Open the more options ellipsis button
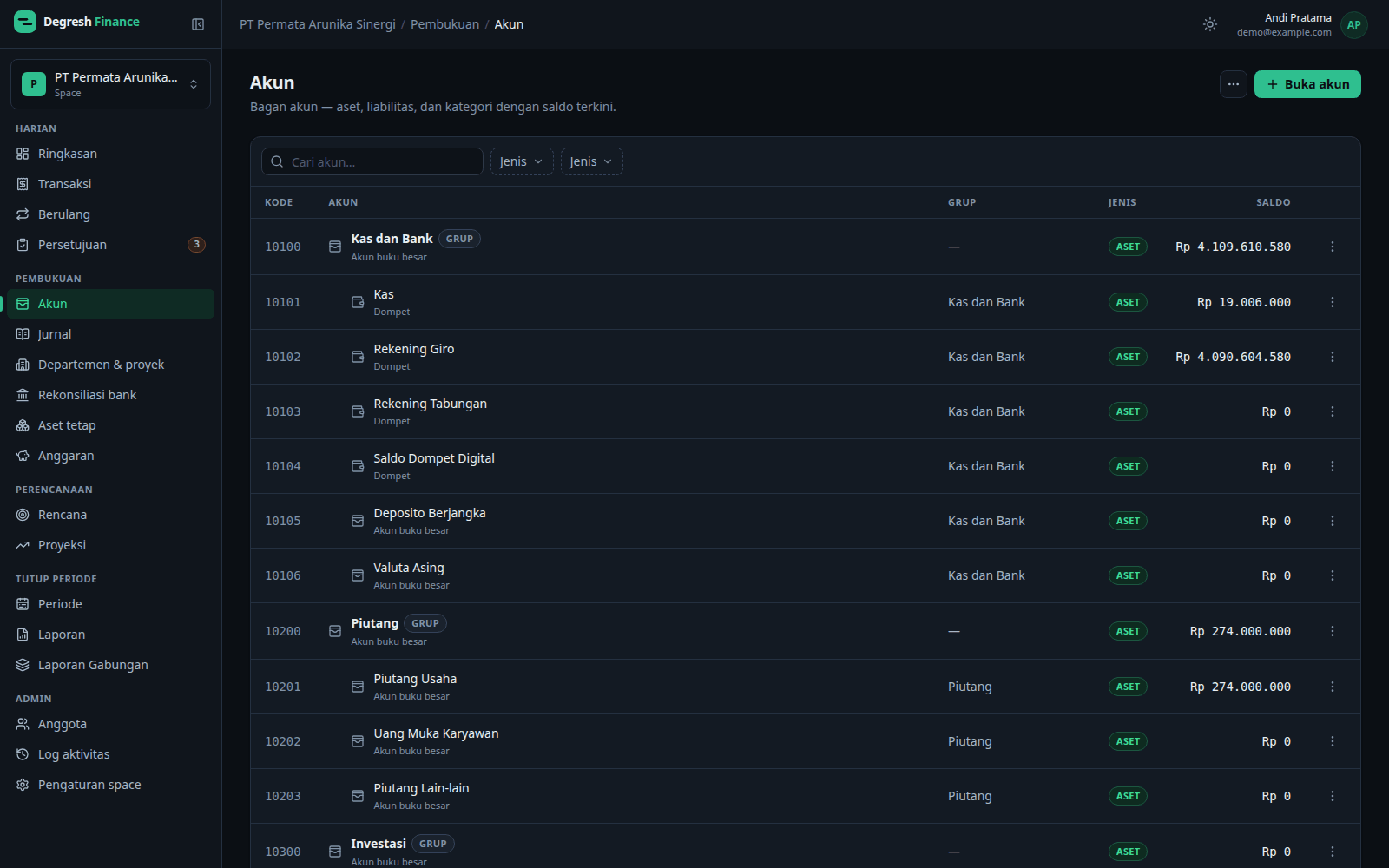Image resolution: width=1389 pixels, height=868 pixels. [x=1234, y=84]
